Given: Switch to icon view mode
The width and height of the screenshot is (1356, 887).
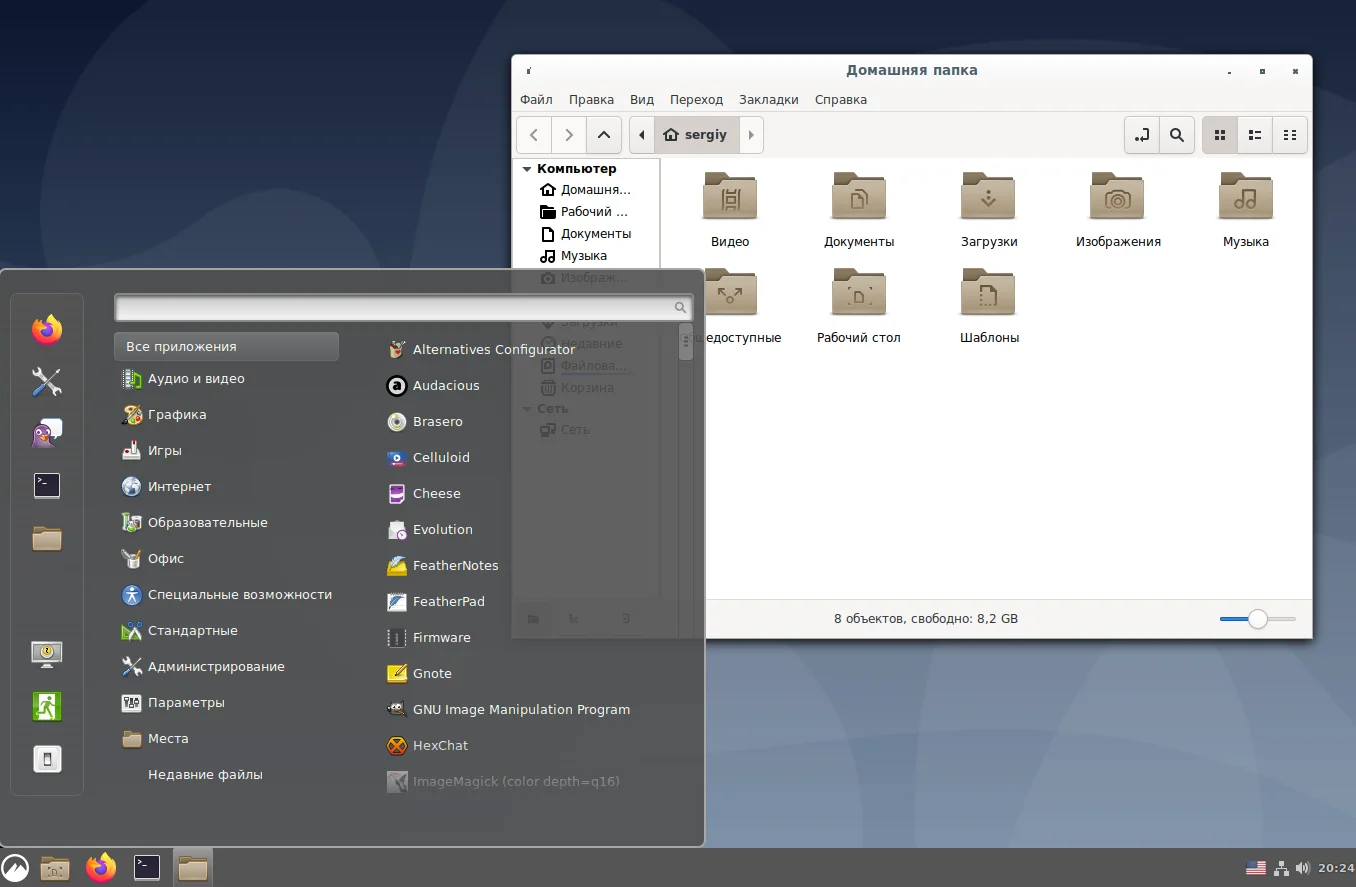Looking at the screenshot, I should [1220, 135].
